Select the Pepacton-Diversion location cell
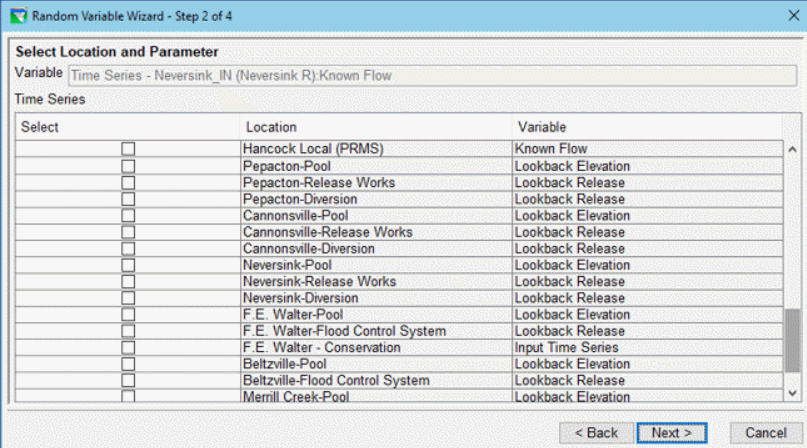The width and height of the screenshot is (807, 448). point(375,199)
